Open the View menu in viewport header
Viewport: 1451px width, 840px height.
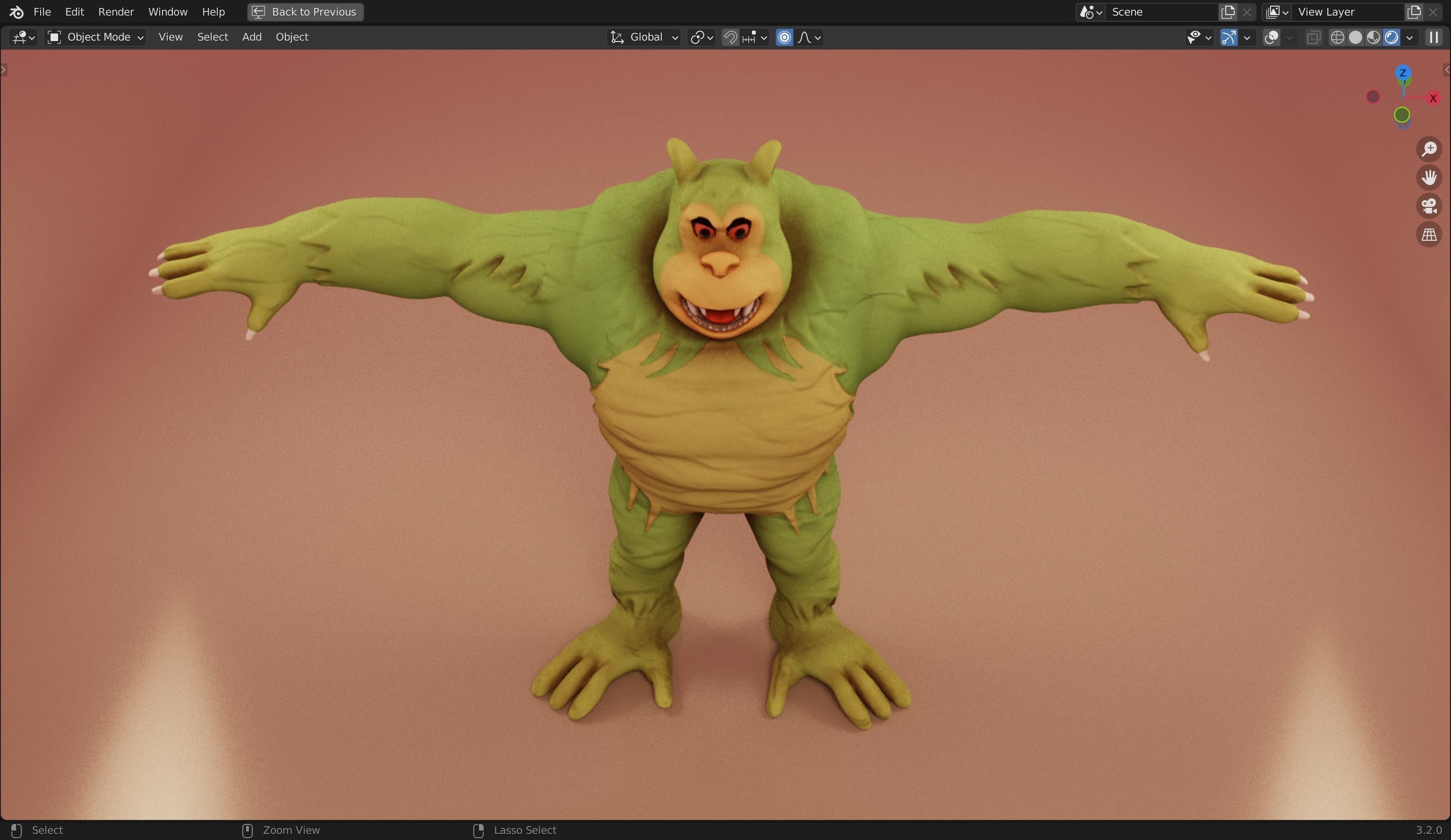point(171,37)
